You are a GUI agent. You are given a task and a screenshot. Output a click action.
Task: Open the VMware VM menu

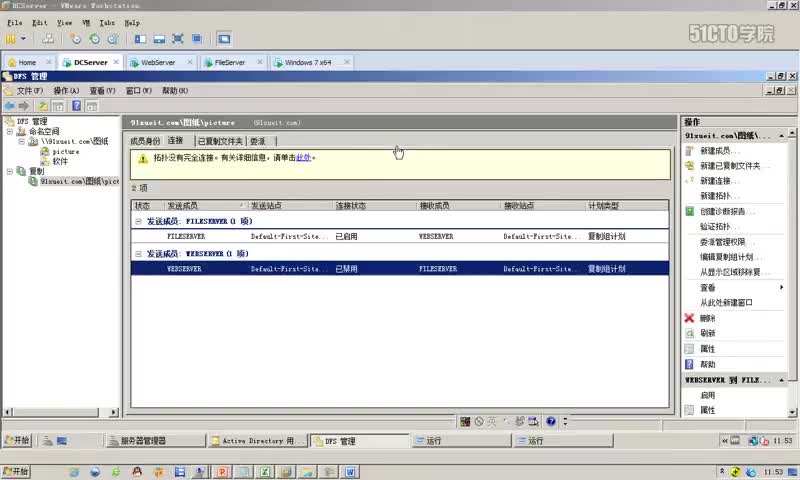[x=86, y=23]
